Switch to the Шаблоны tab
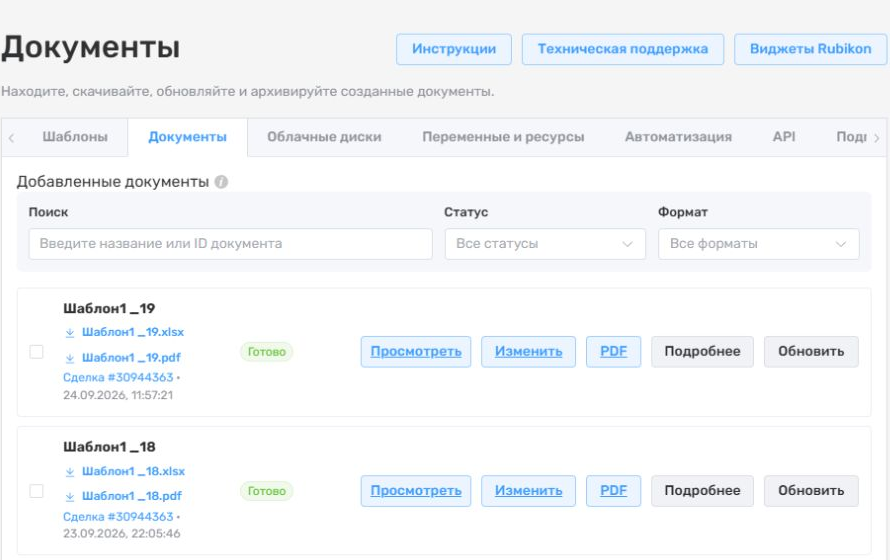The width and height of the screenshot is (890, 560). (x=75, y=137)
